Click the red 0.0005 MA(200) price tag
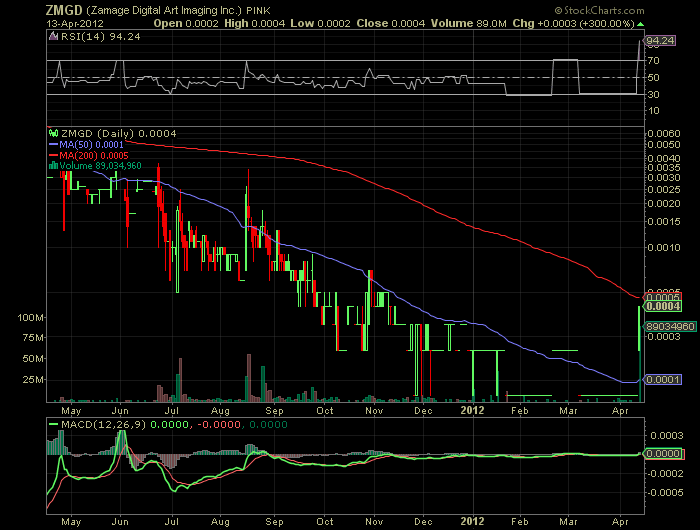Viewport: 700px width, 530px height. pyautogui.click(x=662, y=297)
